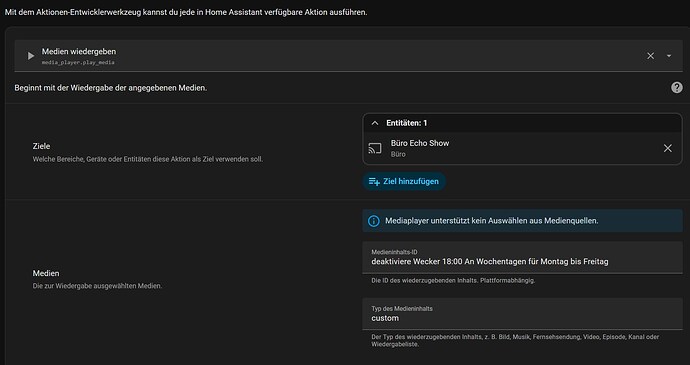The width and height of the screenshot is (690, 365).
Task: Click the info icon in the Mediaplayer notice
Action: pos(374,221)
